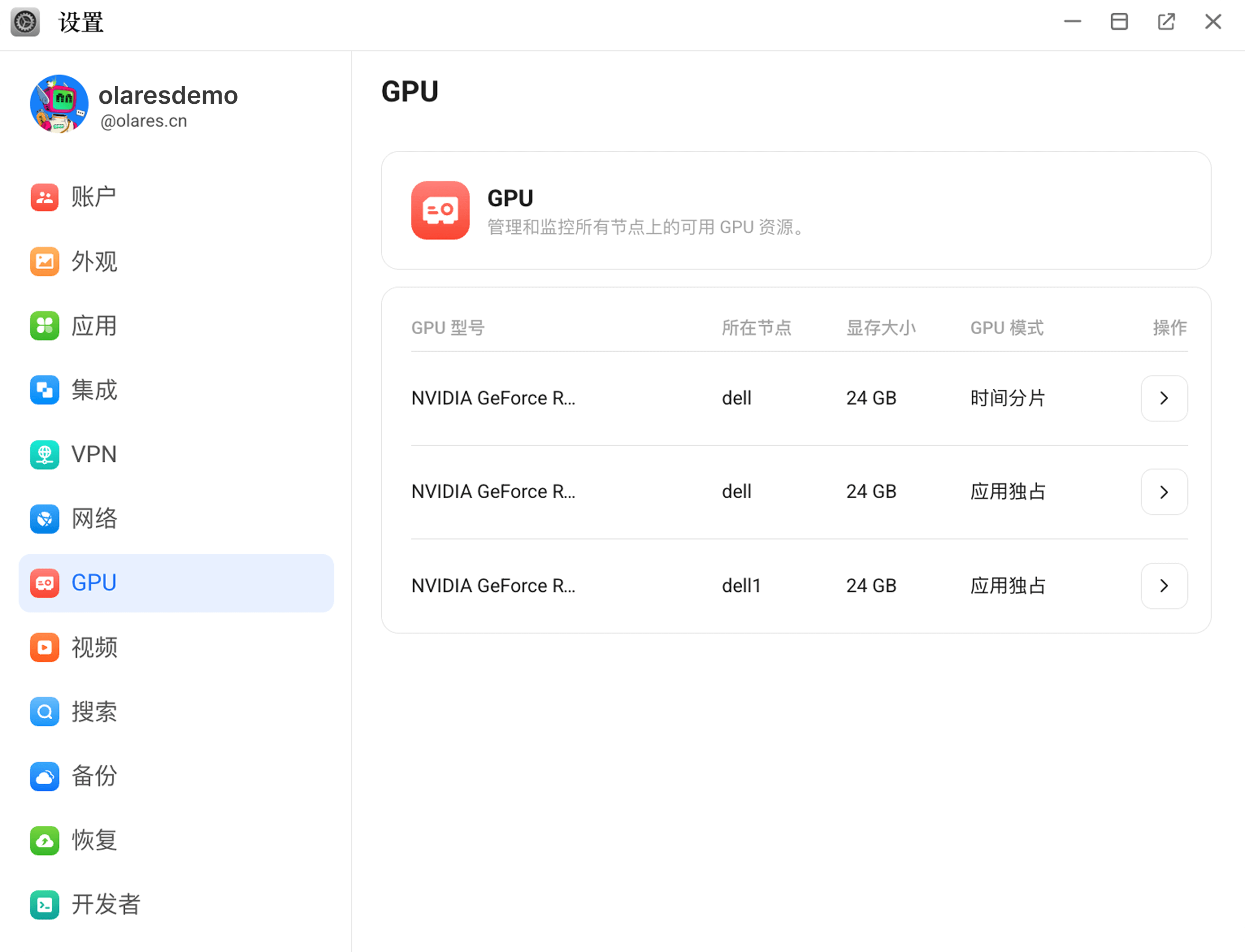
Task: Click the olaresdemo username
Action: (168, 95)
